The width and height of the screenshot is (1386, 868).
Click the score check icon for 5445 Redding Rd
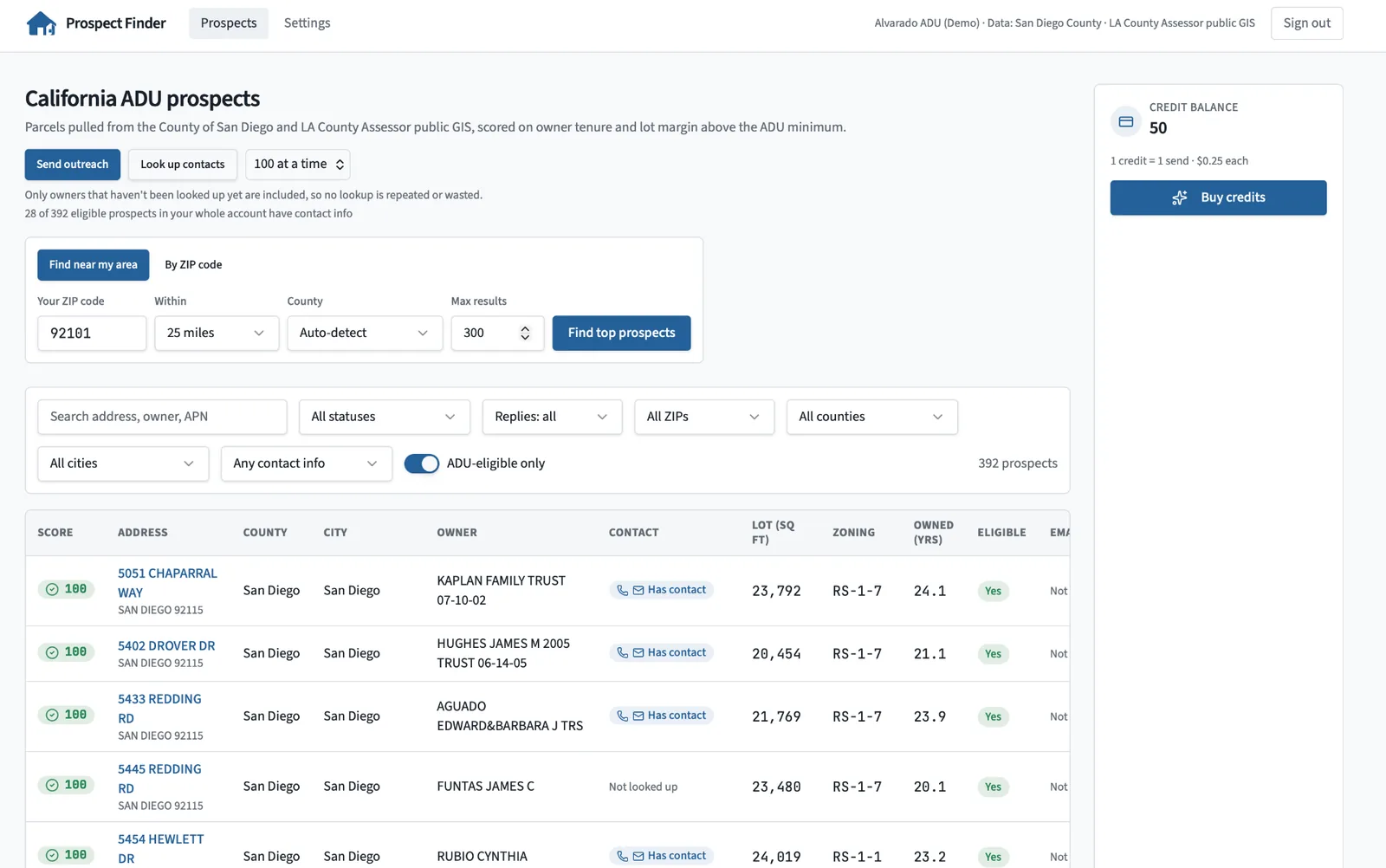pos(52,785)
